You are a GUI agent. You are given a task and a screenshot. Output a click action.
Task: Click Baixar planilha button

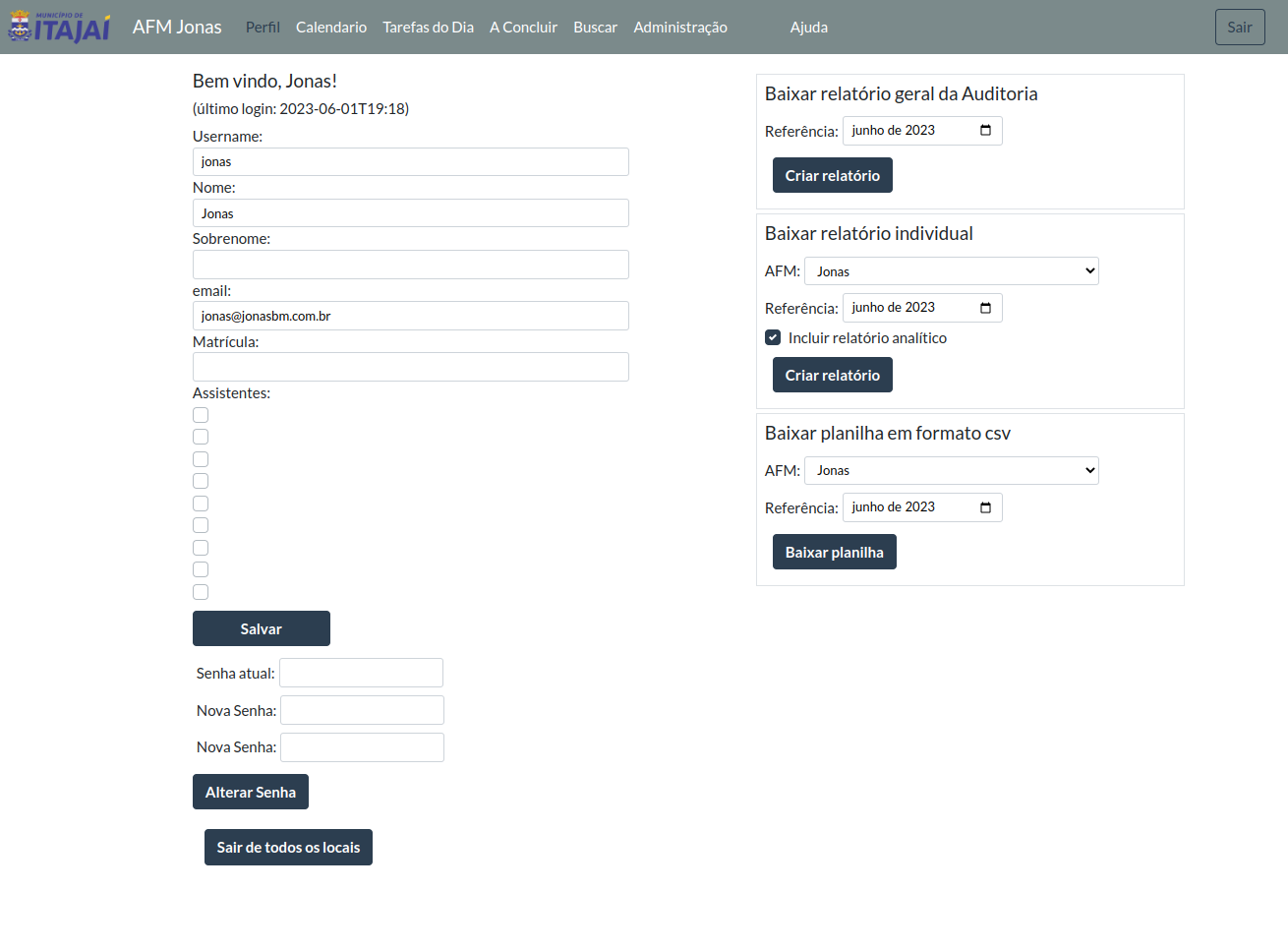point(835,552)
